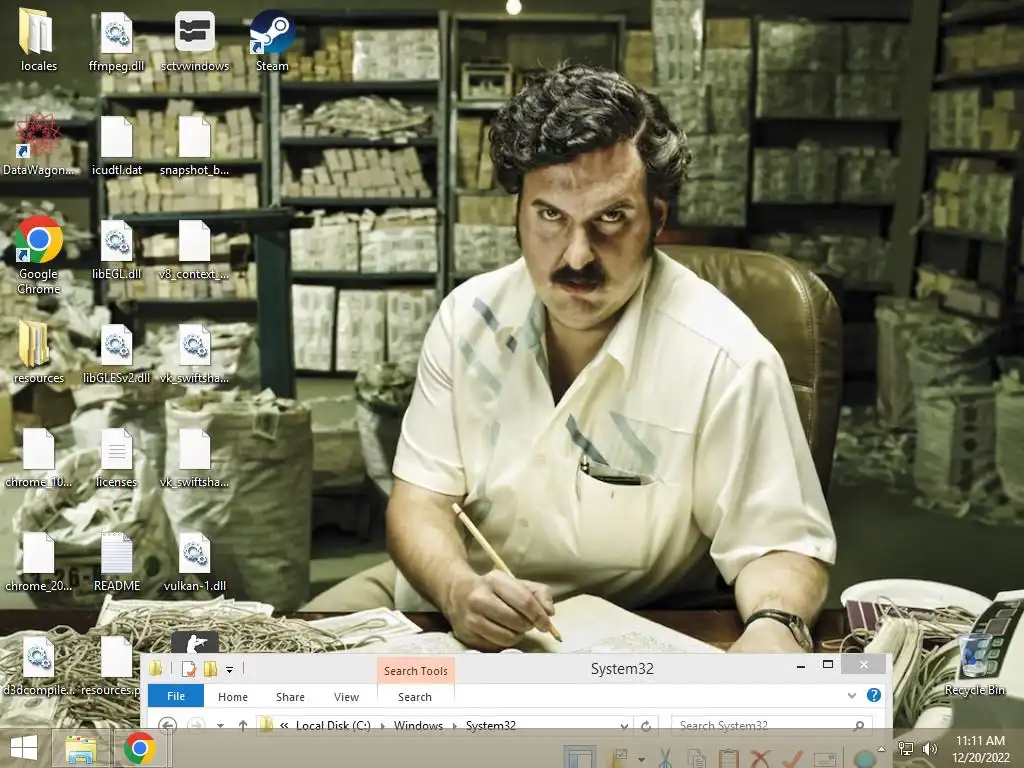The width and height of the screenshot is (1024, 768).
Task: Switch to the View ribbon tab
Action: [x=346, y=697]
